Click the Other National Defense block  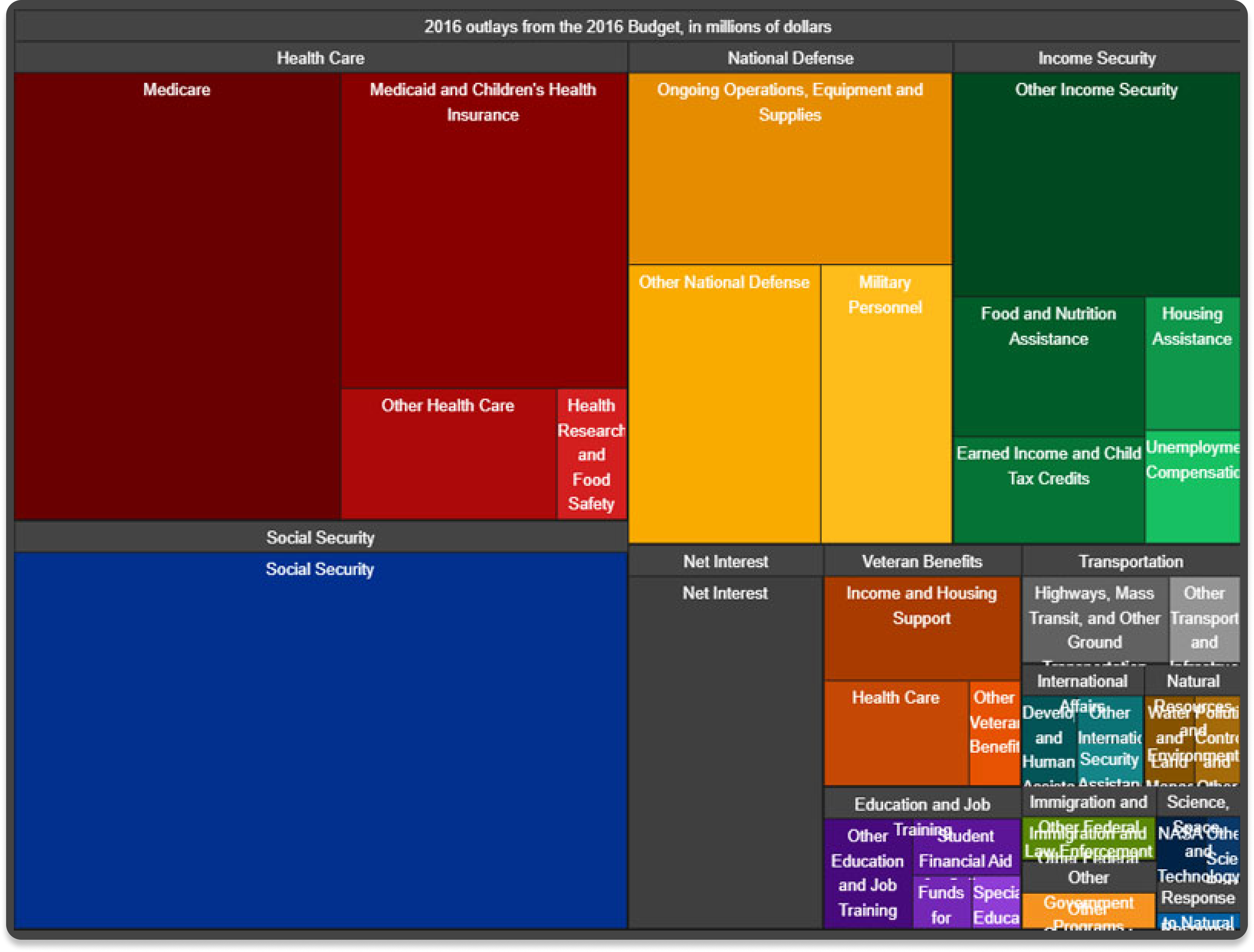click(x=724, y=404)
